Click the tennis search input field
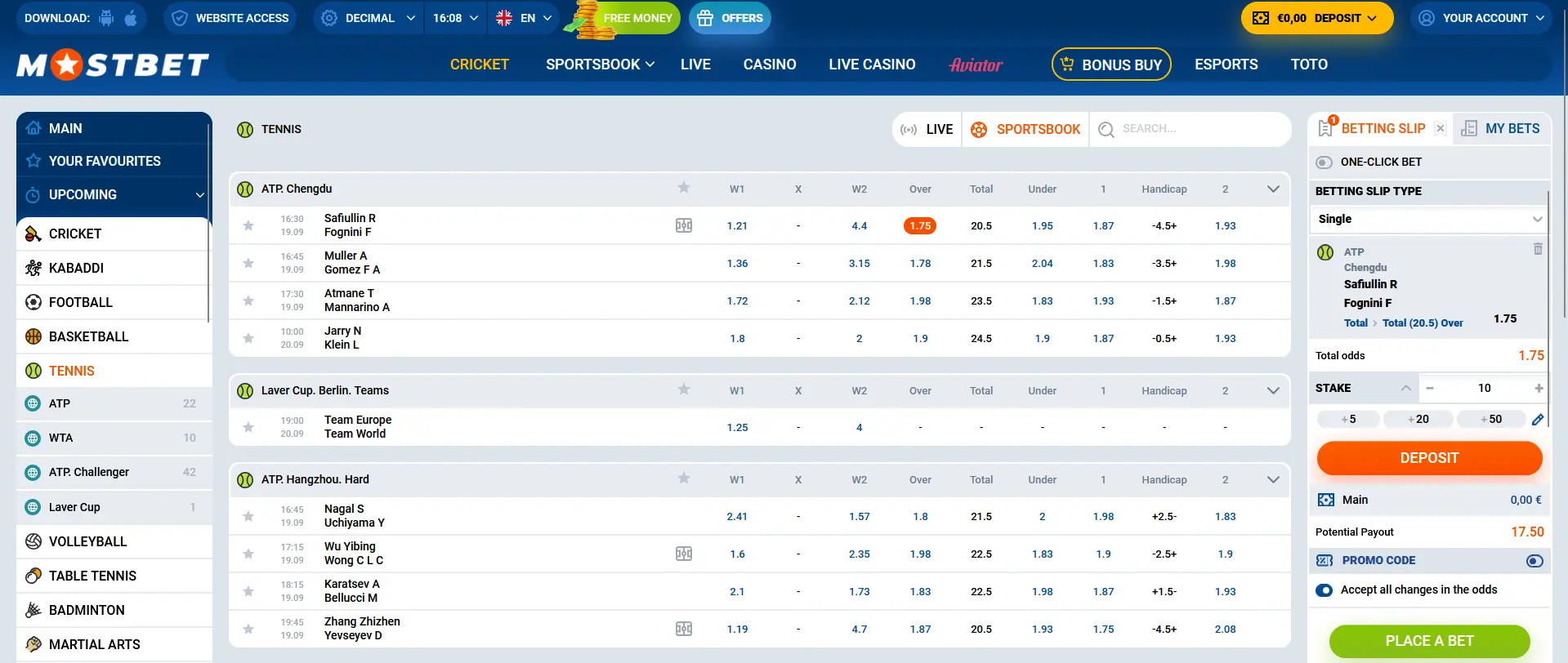Viewport: 1568px width, 663px height. [x=1193, y=129]
